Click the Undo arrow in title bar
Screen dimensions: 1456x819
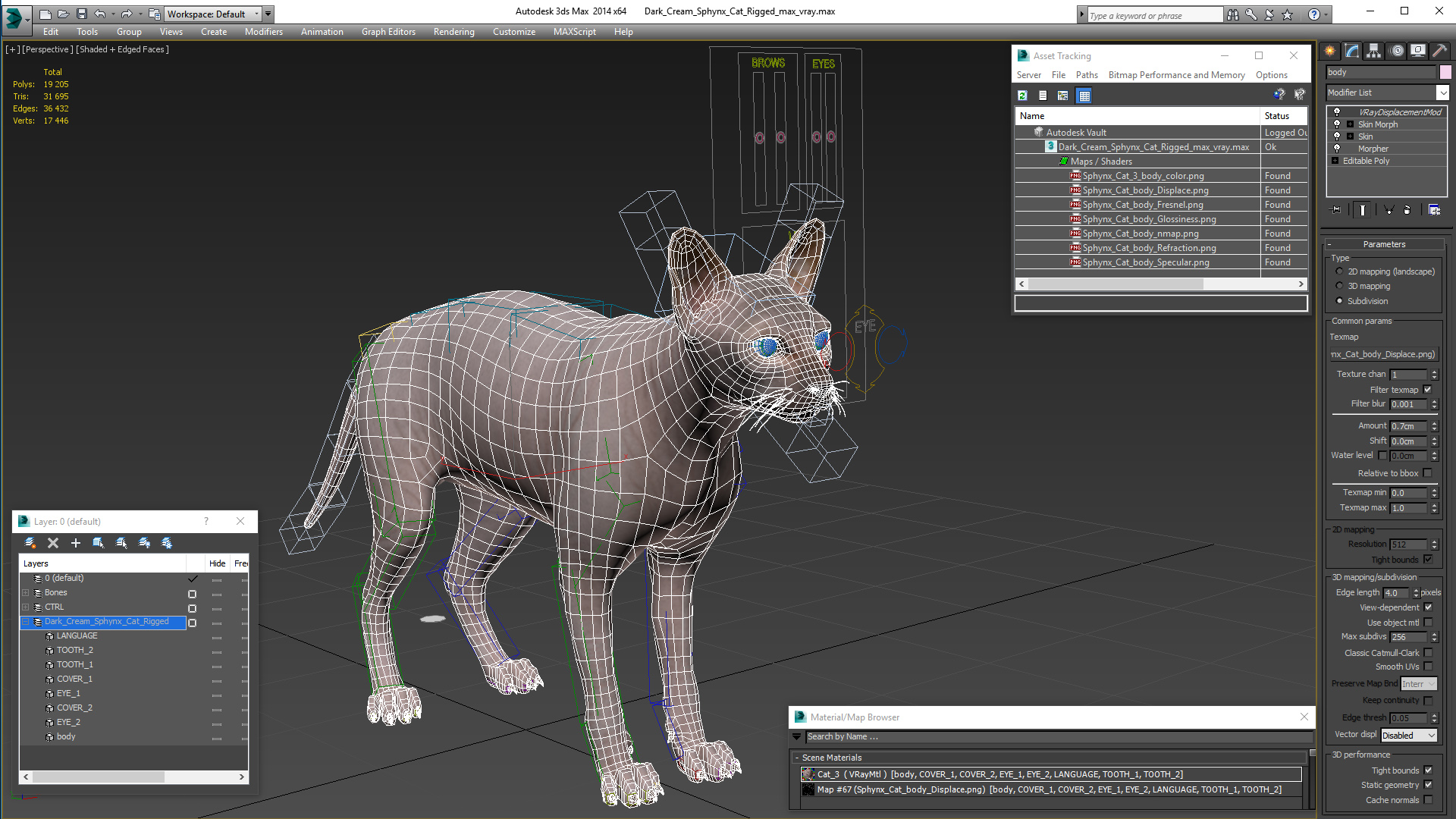tap(99, 14)
